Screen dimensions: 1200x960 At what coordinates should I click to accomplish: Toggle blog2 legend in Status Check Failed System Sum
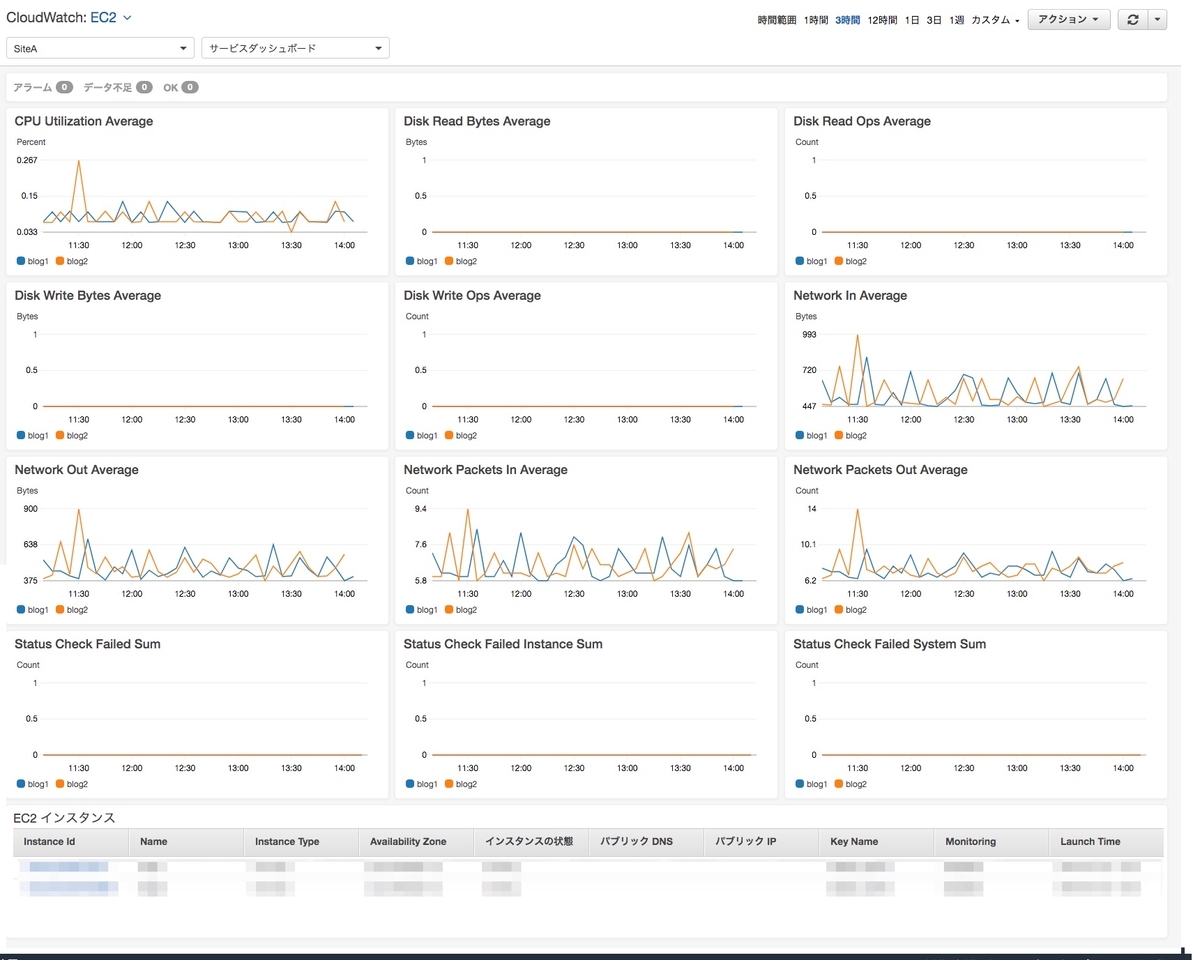851,784
